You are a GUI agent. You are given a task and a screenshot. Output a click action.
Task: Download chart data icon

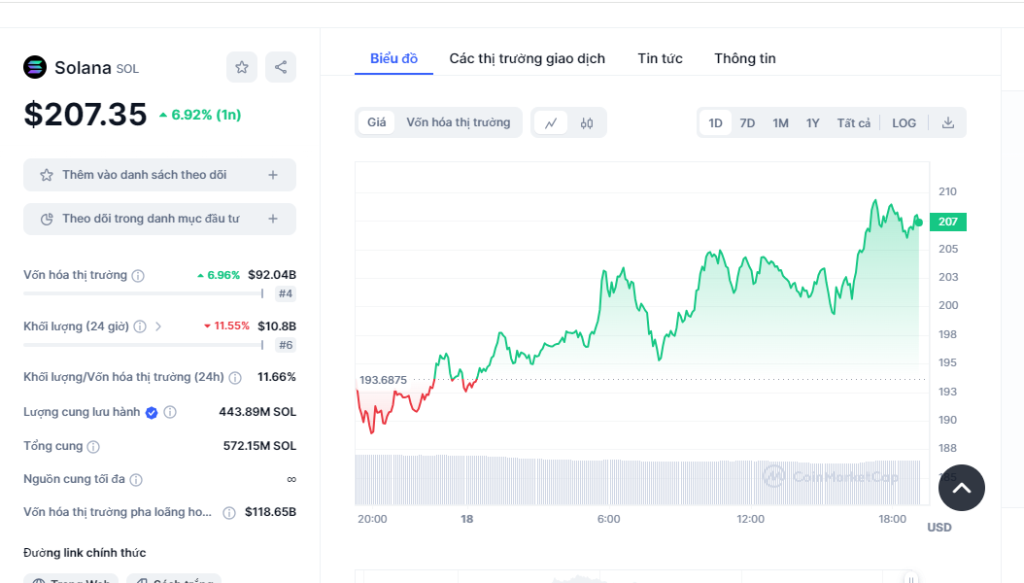(948, 123)
